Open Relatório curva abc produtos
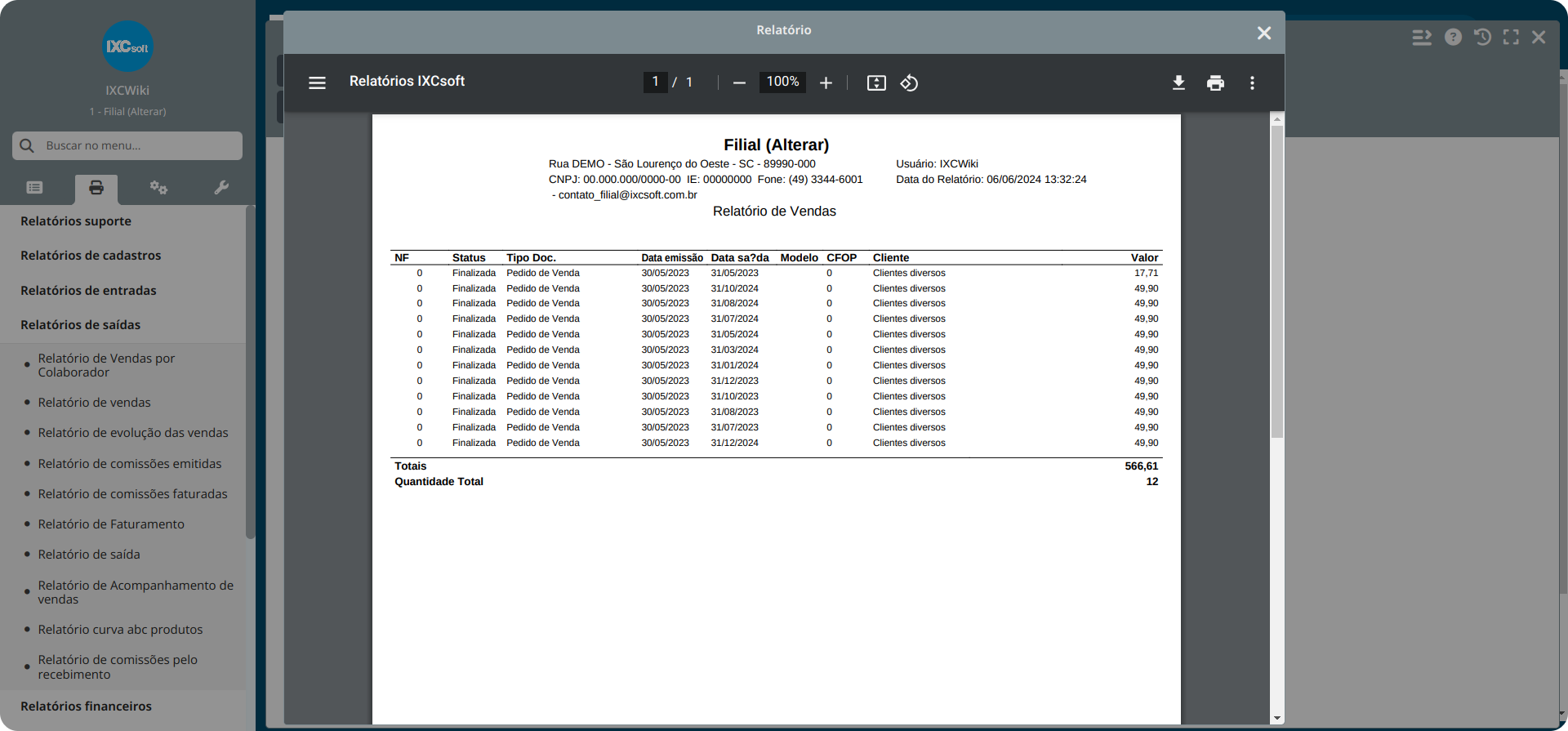This screenshot has width=1568, height=731. 120,630
